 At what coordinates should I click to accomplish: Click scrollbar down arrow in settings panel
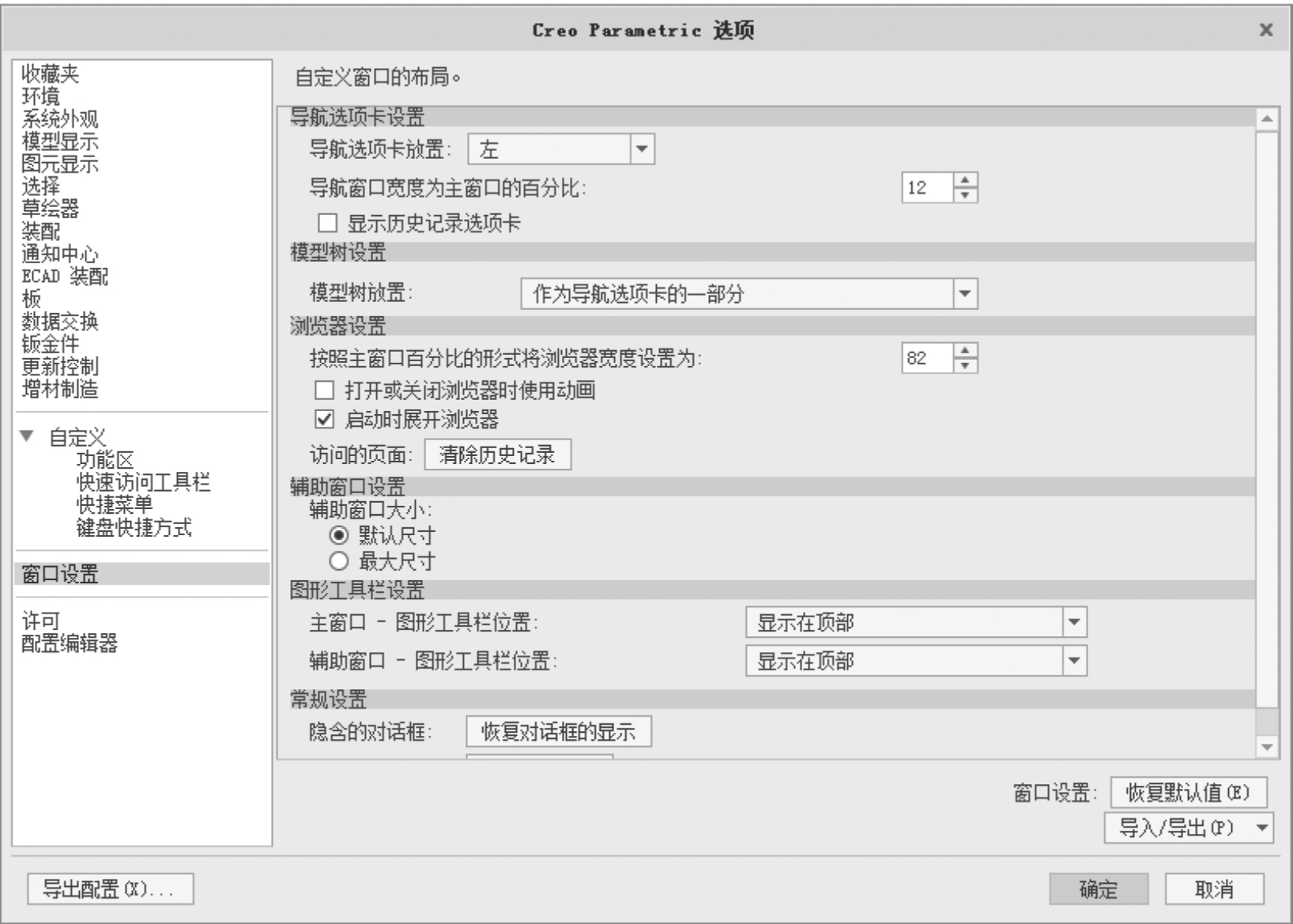tap(1267, 746)
